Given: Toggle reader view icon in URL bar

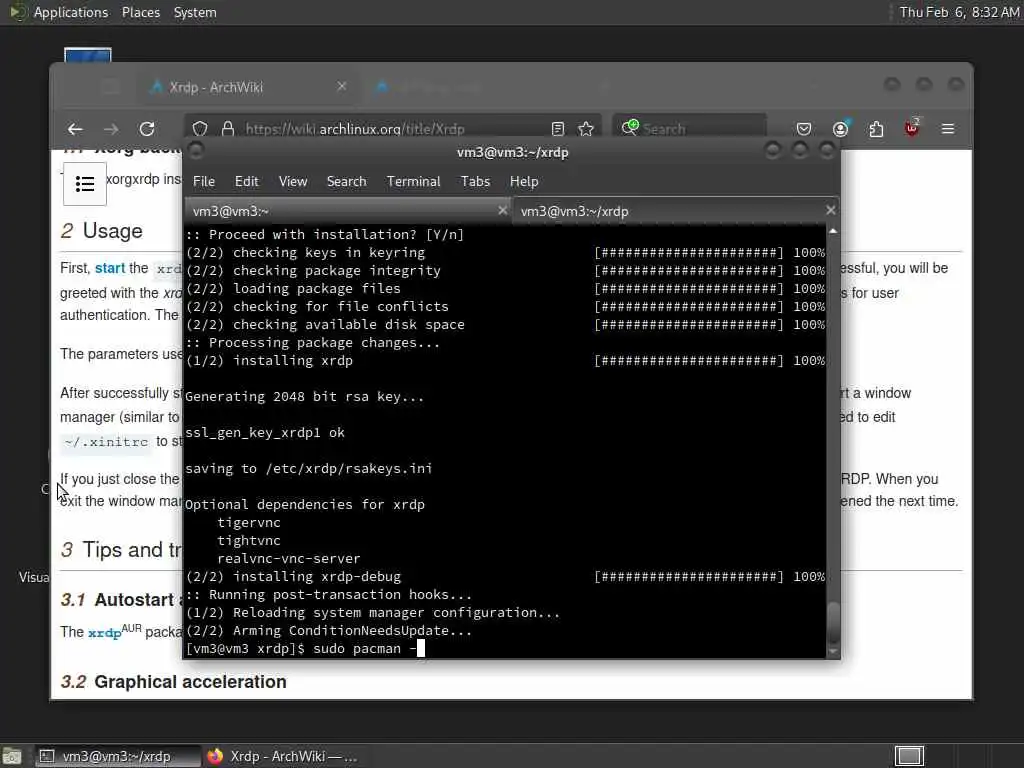Looking at the screenshot, I should (x=558, y=129).
